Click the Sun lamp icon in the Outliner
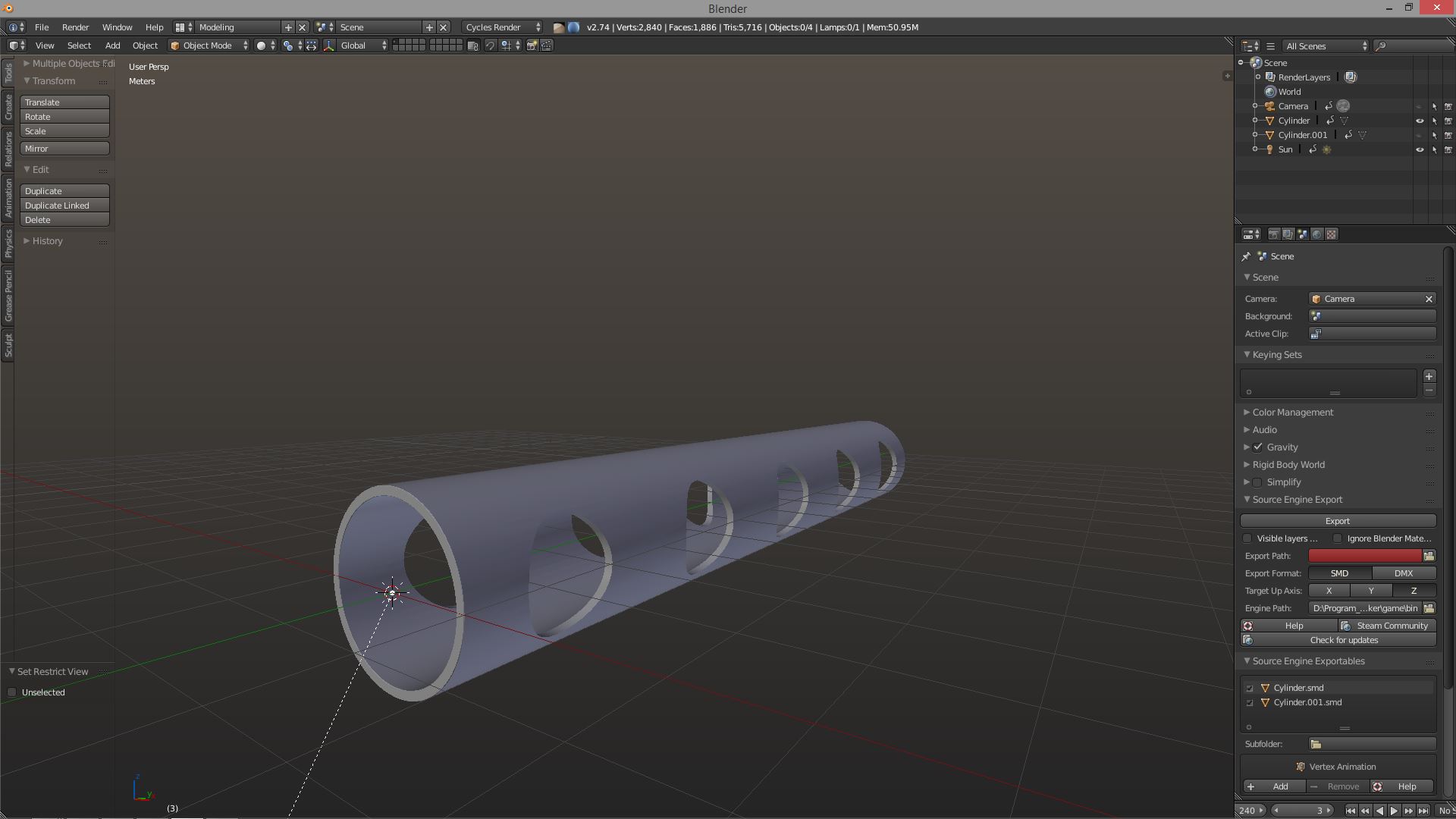Screen dimensions: 1456x819 1269,149
